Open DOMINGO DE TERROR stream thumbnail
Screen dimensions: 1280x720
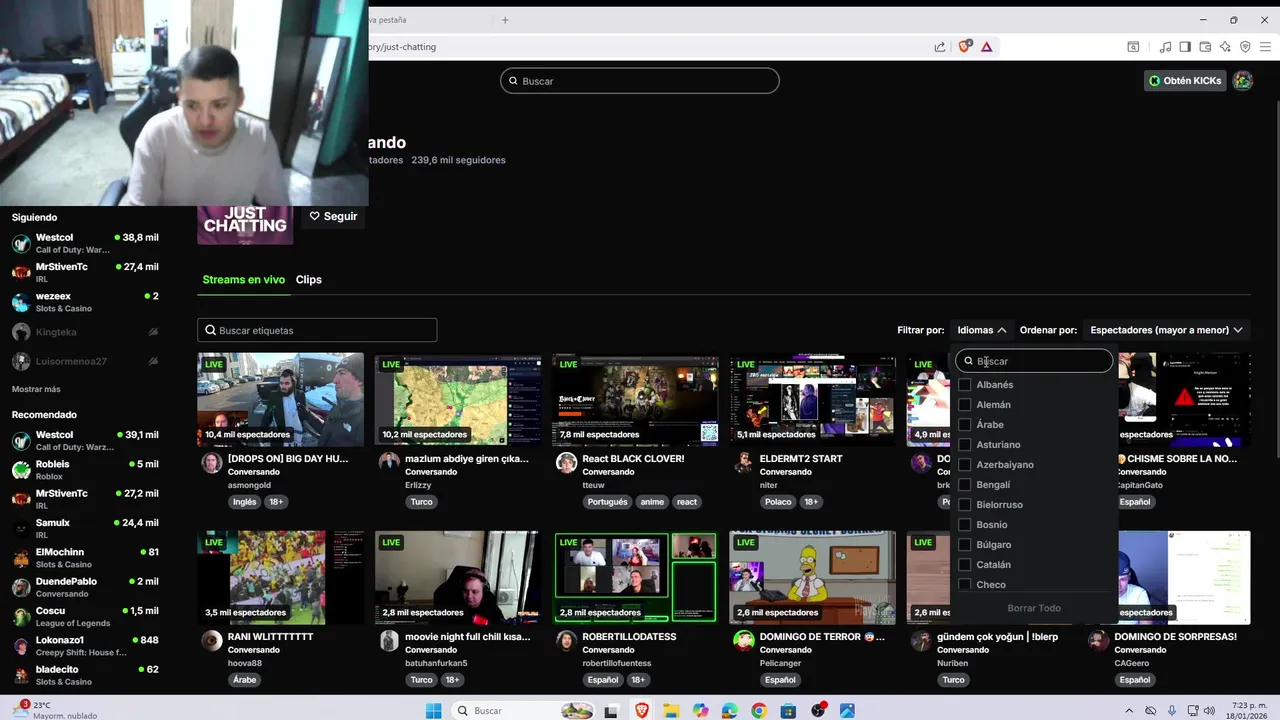tap(813, 577)
